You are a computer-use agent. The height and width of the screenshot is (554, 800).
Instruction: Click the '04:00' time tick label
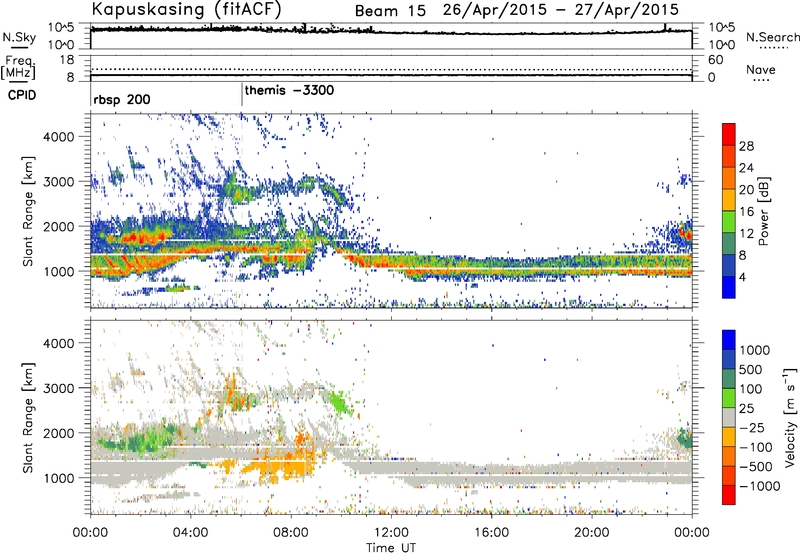point(191,533)
